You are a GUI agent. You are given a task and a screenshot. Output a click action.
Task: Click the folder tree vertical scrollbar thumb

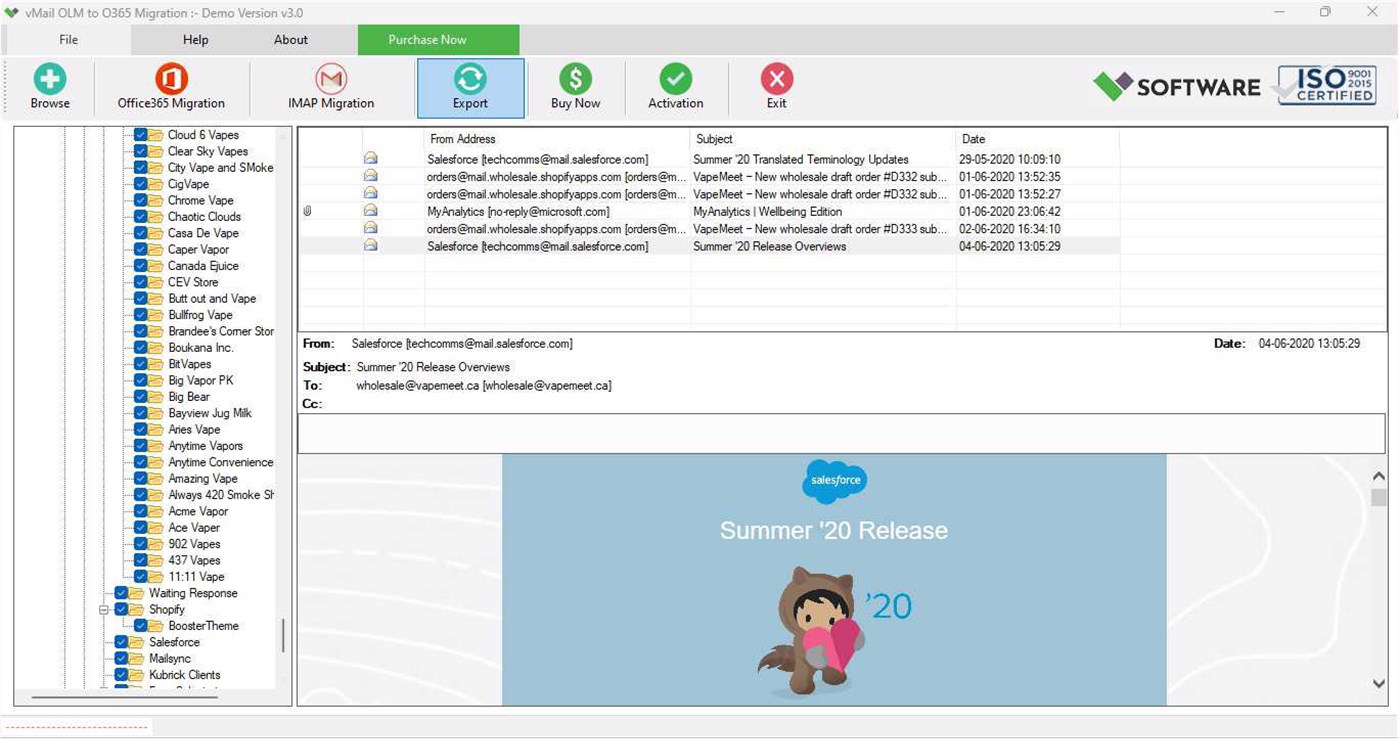283,635
